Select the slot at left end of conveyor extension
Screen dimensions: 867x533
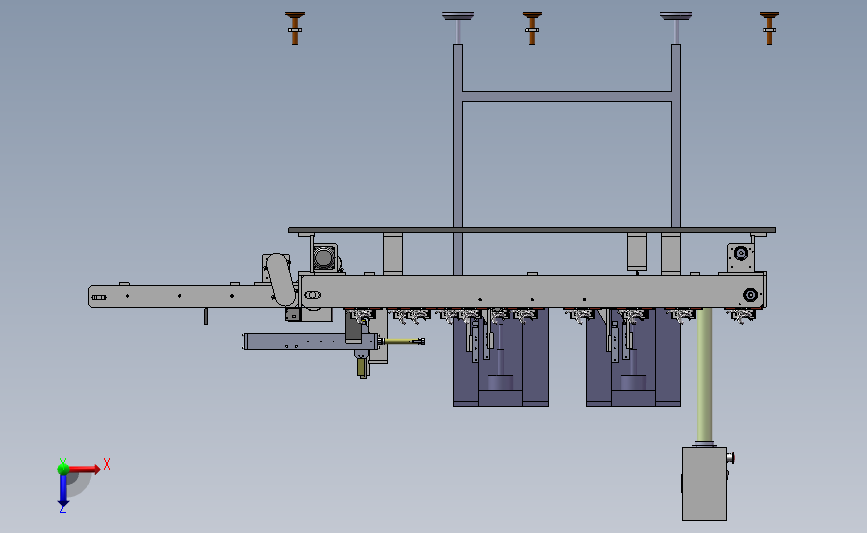[x=99, y=297]
